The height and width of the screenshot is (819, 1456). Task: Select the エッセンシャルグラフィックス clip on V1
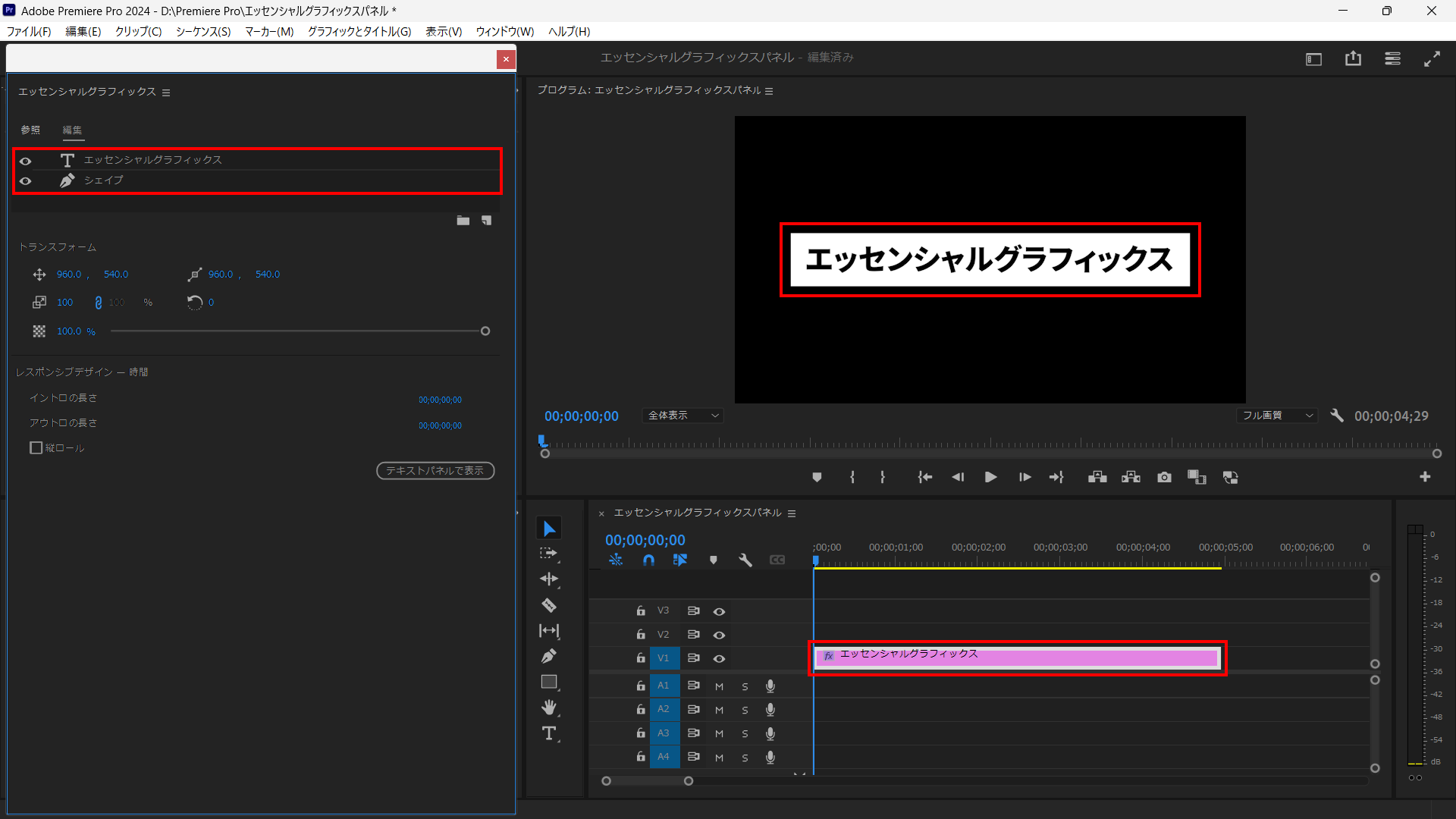tap(1017, 657)
